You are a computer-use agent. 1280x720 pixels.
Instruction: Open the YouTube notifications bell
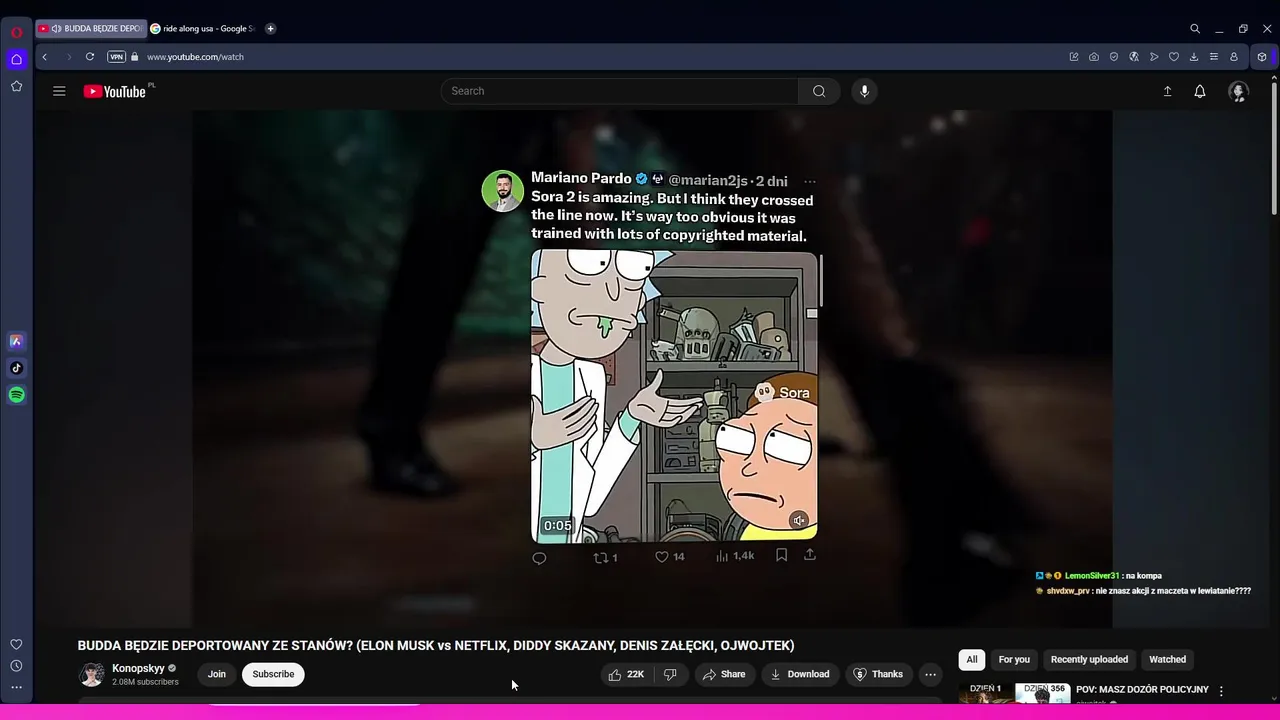tap(1200, 91)
